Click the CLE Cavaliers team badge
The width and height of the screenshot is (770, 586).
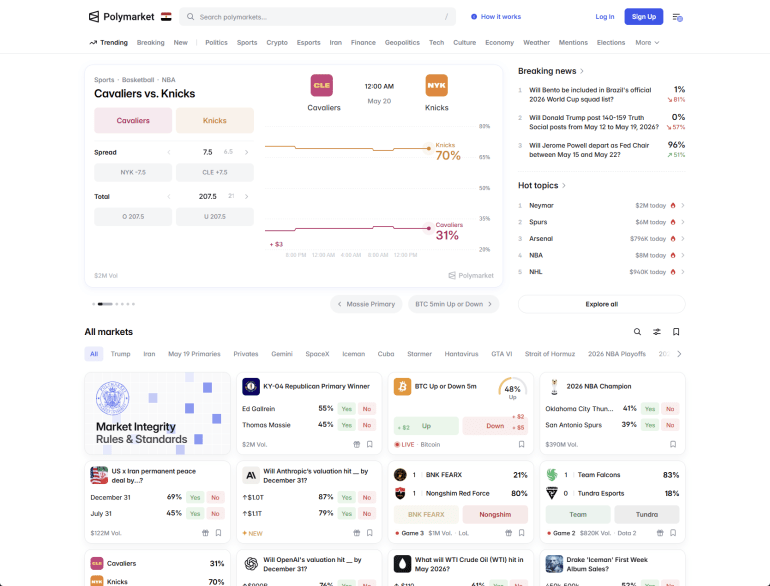pos(322,85)
